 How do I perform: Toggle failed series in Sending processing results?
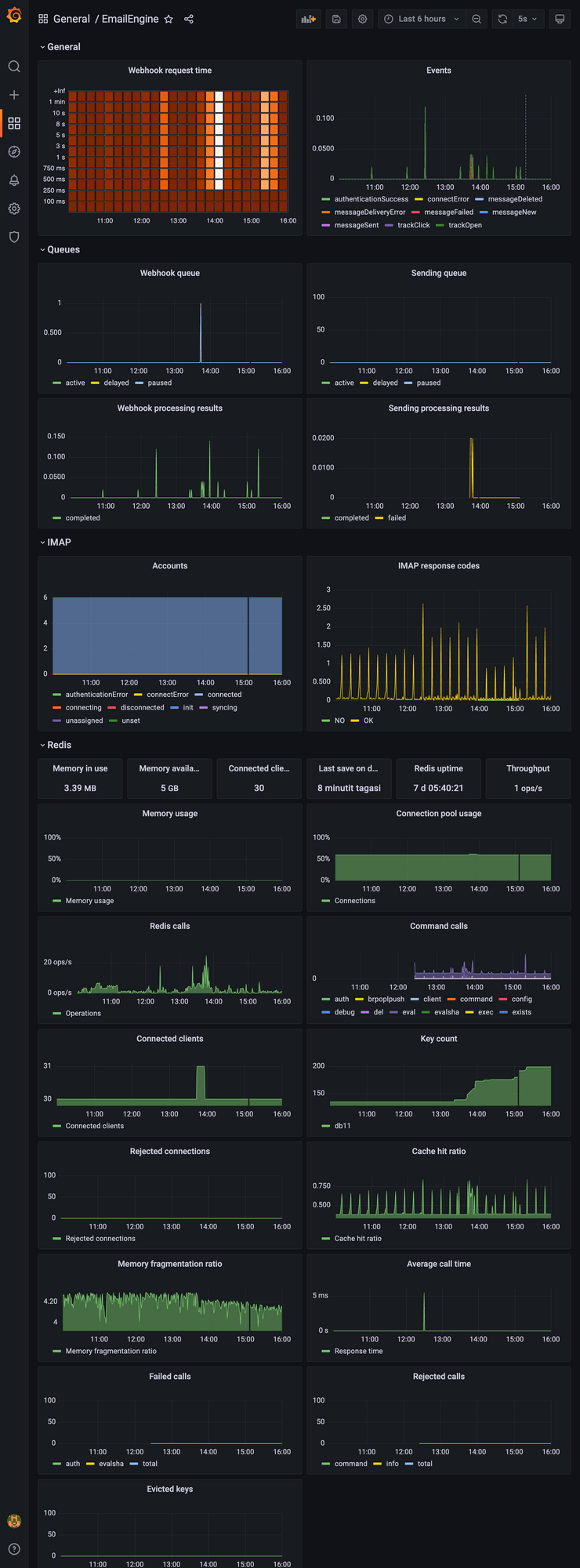[x=397, y=517]
